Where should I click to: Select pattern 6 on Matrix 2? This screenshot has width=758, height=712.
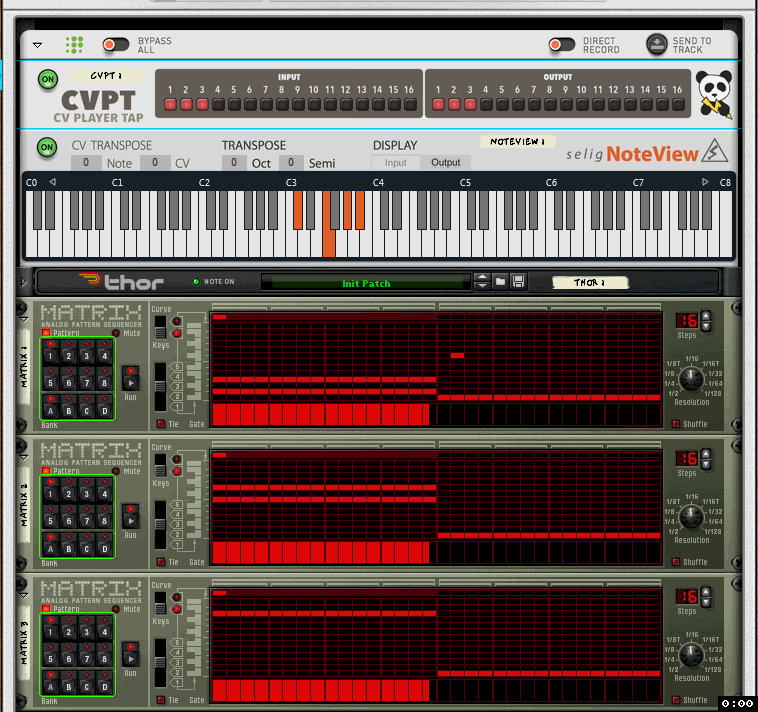pyautogui.click(x=69, y=516)
